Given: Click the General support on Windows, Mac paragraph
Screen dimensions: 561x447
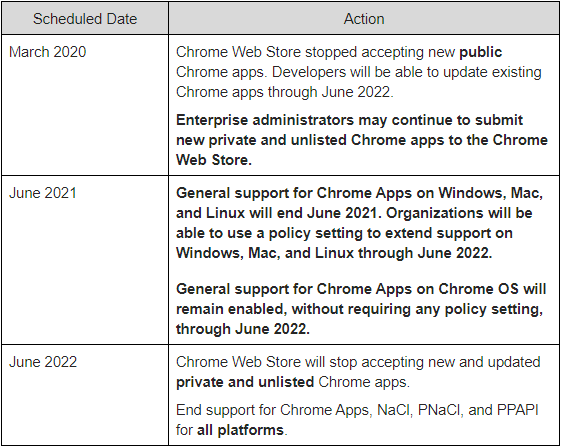Looking at the screenshot, I should coord(360,223).
